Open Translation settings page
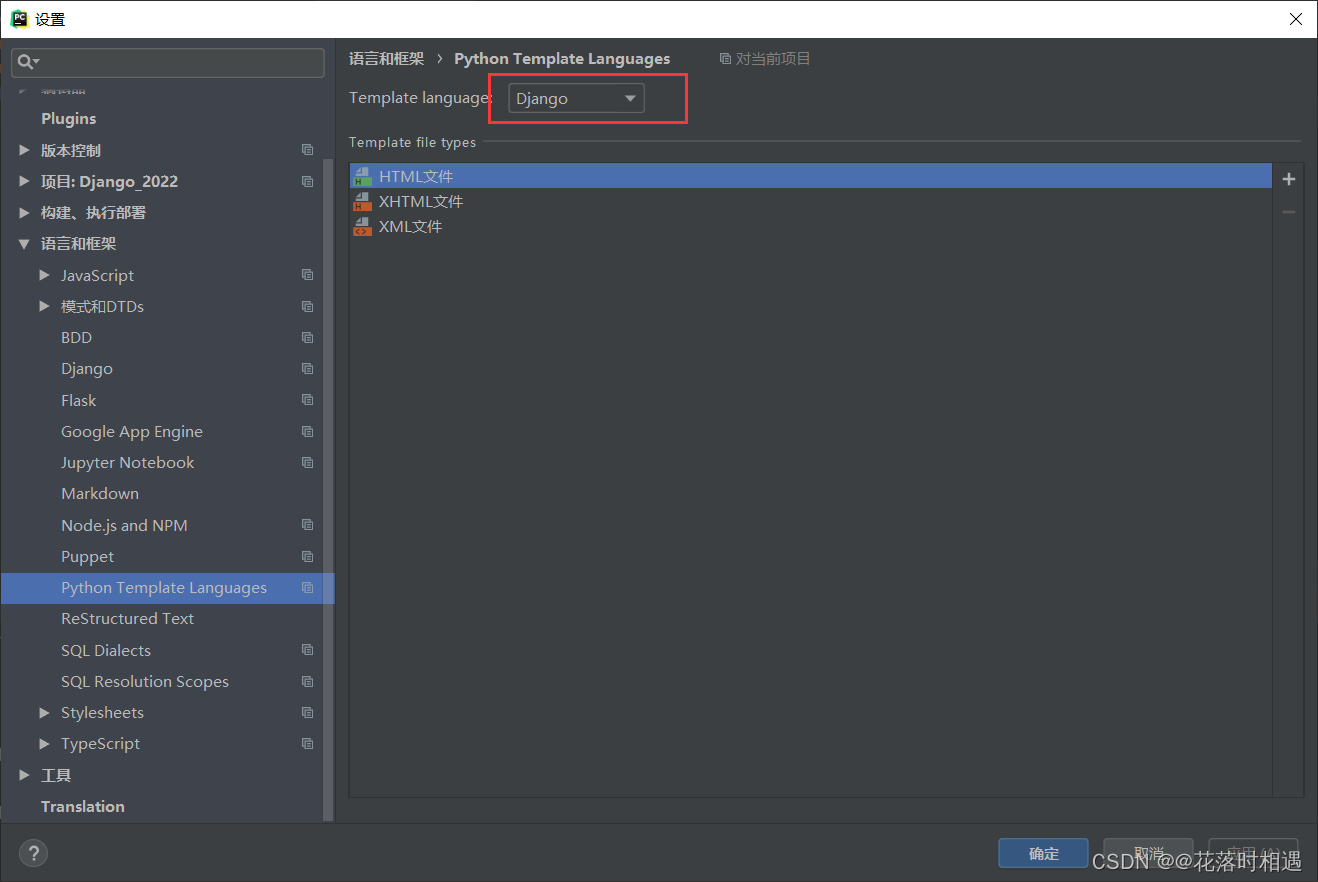 pos(83,806)
